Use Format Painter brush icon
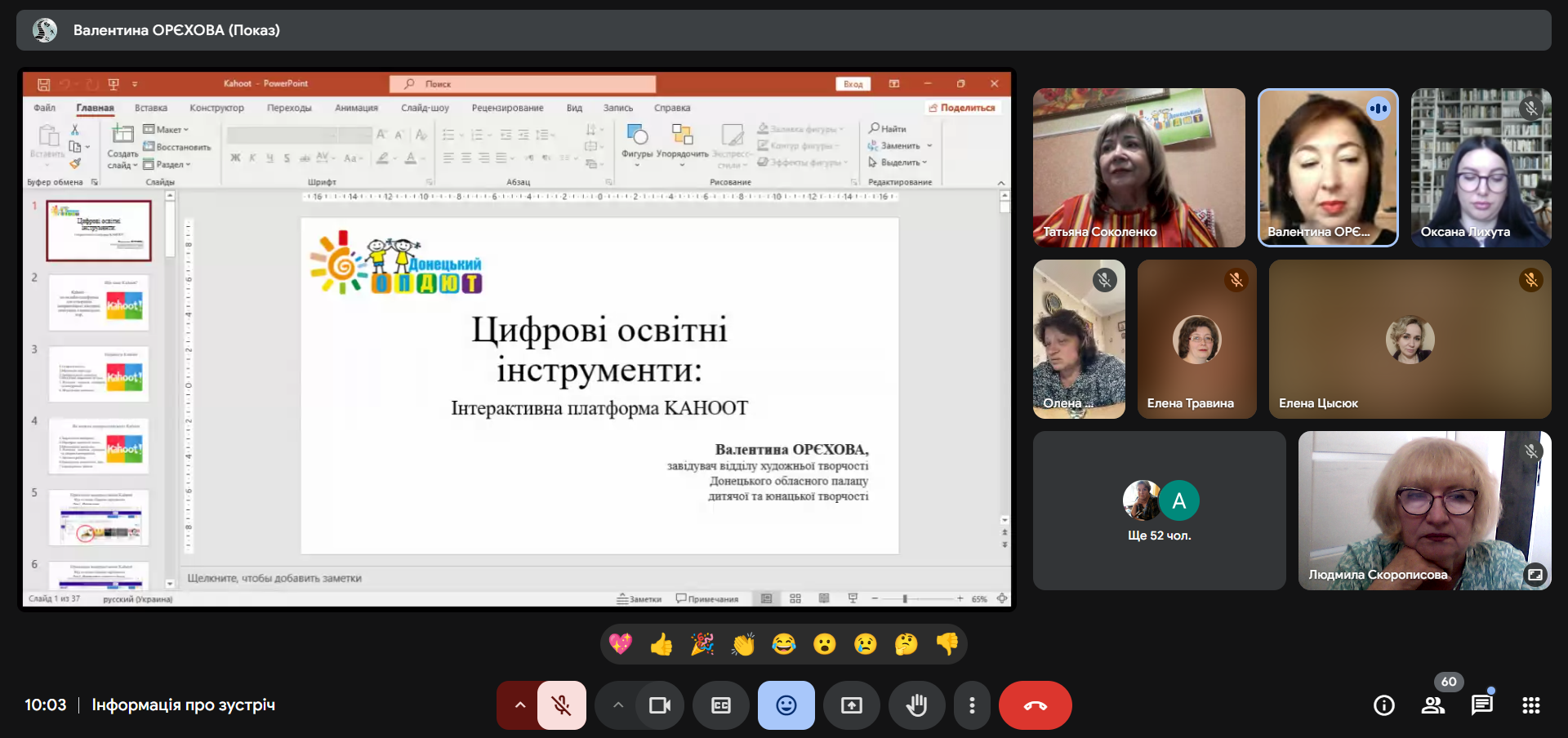This screenshot has height=738, width=1568. point(75,163)
